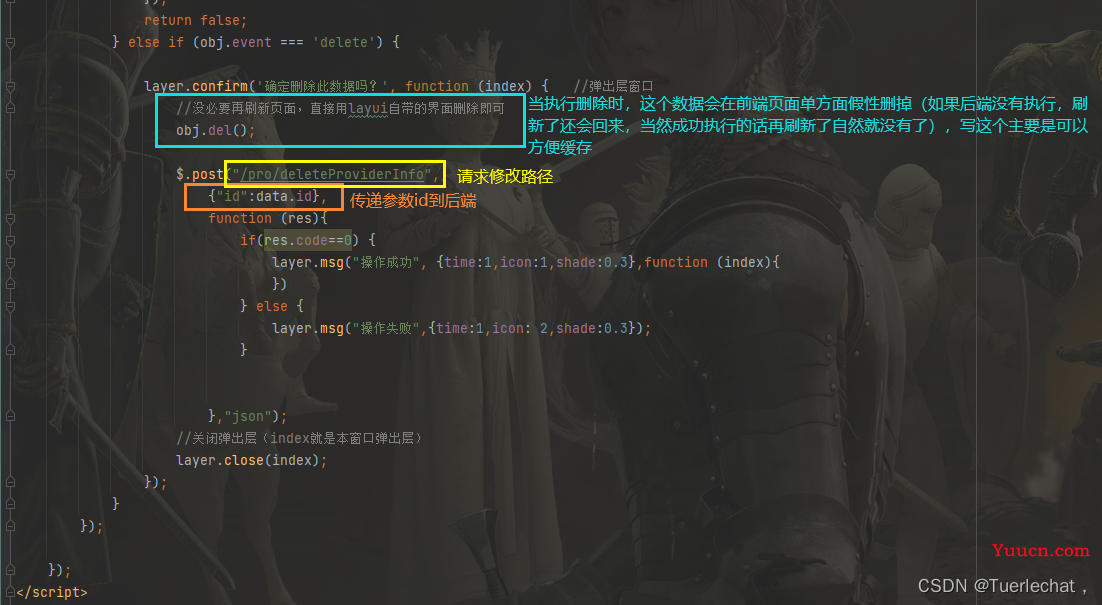Click the "obj.del();" statement
The width and height of the screenshot is (1102, 605).
click(216, 130)
